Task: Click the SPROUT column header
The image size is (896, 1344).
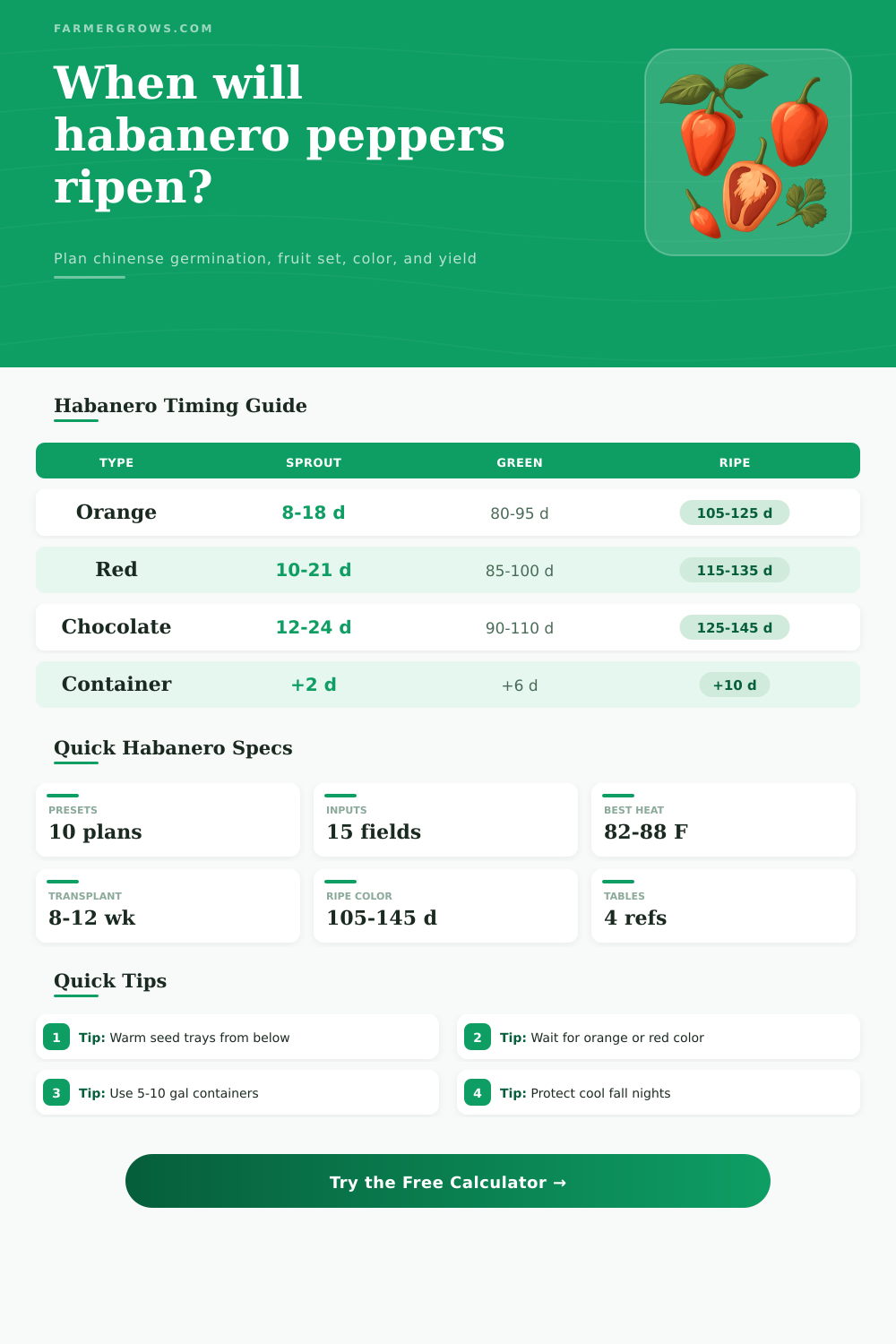Action: point(314,462)
